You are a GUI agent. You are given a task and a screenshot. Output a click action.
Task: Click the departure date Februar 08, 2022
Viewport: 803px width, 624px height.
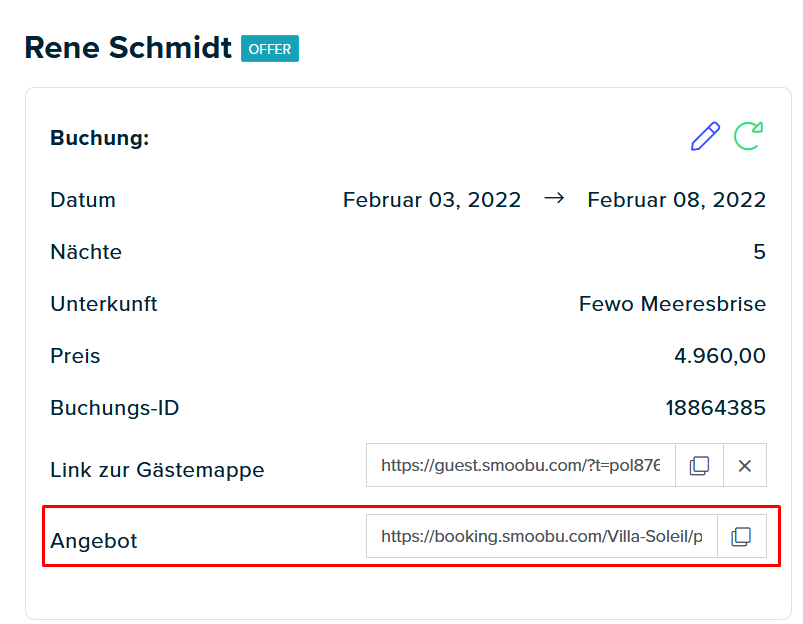(x=677, y=200)
